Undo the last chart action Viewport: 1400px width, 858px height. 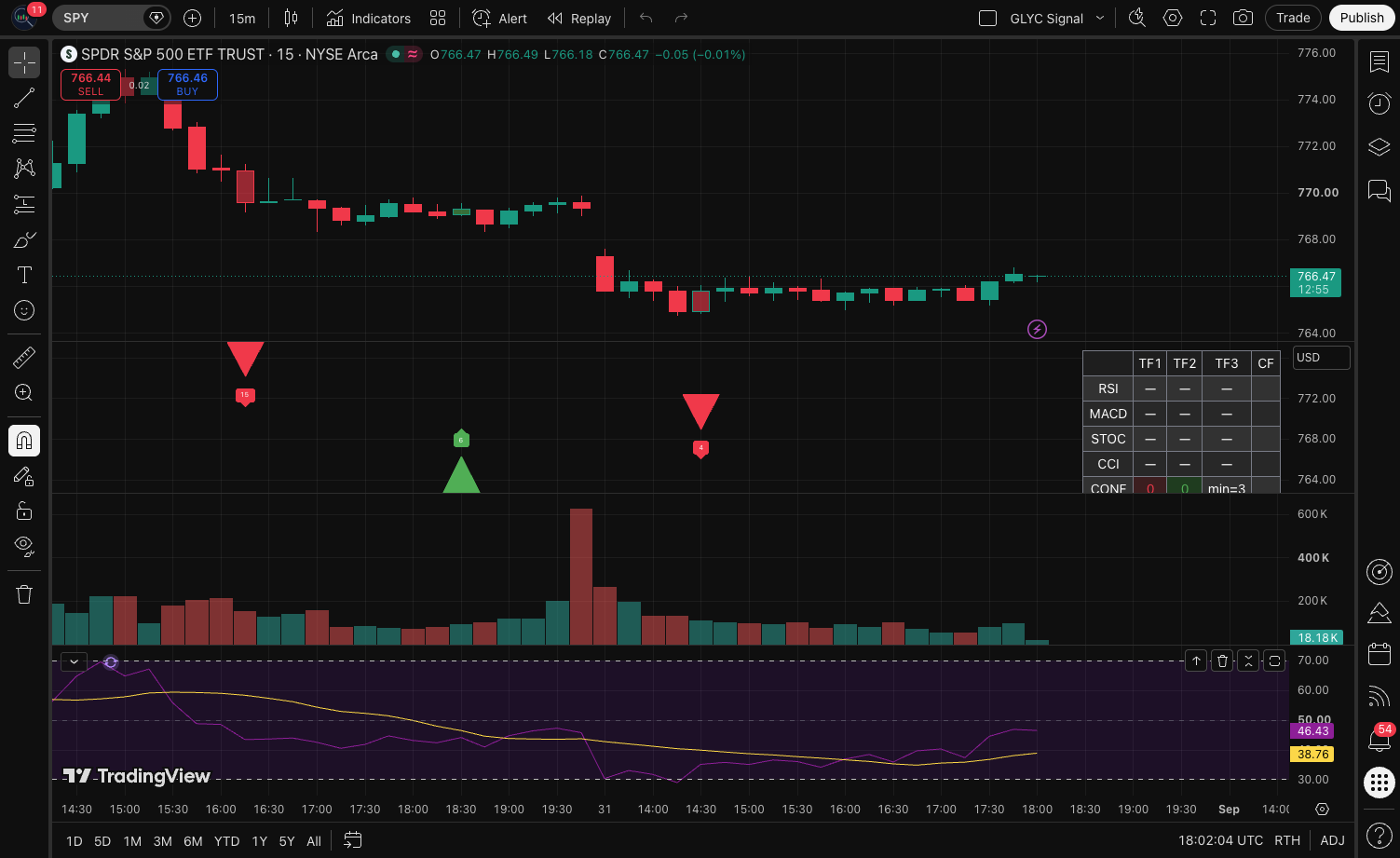tap(646, 18)
